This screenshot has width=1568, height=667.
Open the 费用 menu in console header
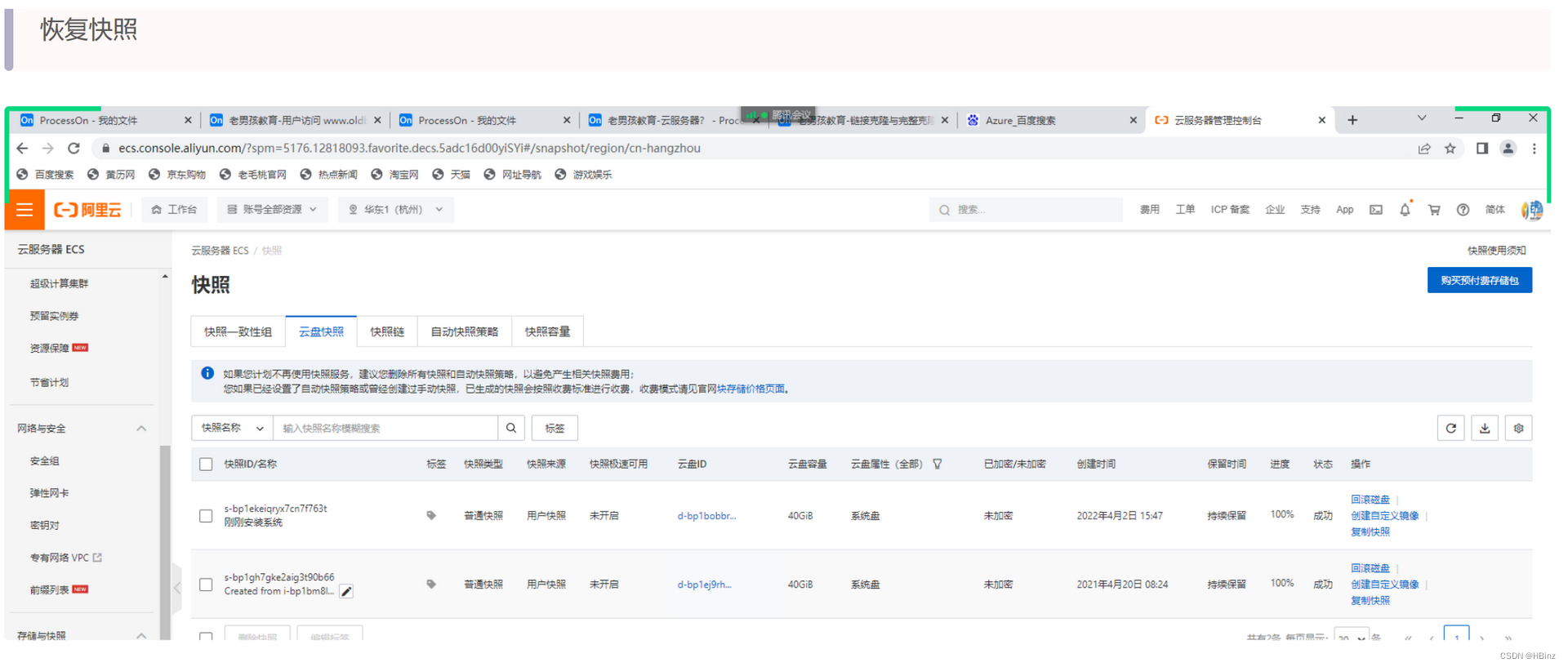tap(1149, 210)
